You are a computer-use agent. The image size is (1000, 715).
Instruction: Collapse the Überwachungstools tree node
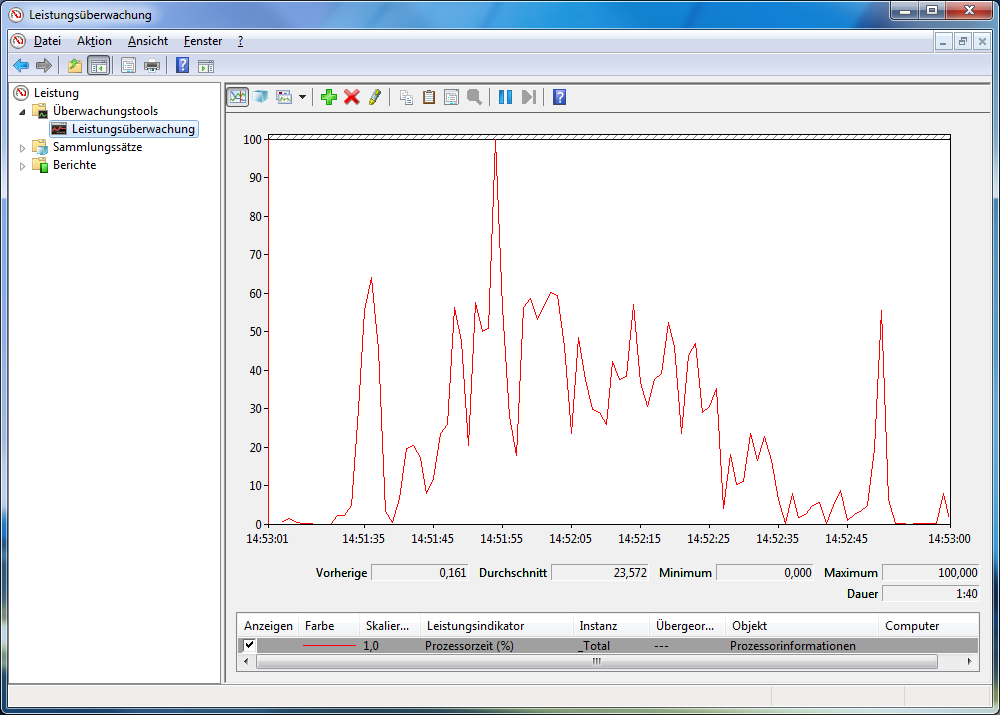23,112
